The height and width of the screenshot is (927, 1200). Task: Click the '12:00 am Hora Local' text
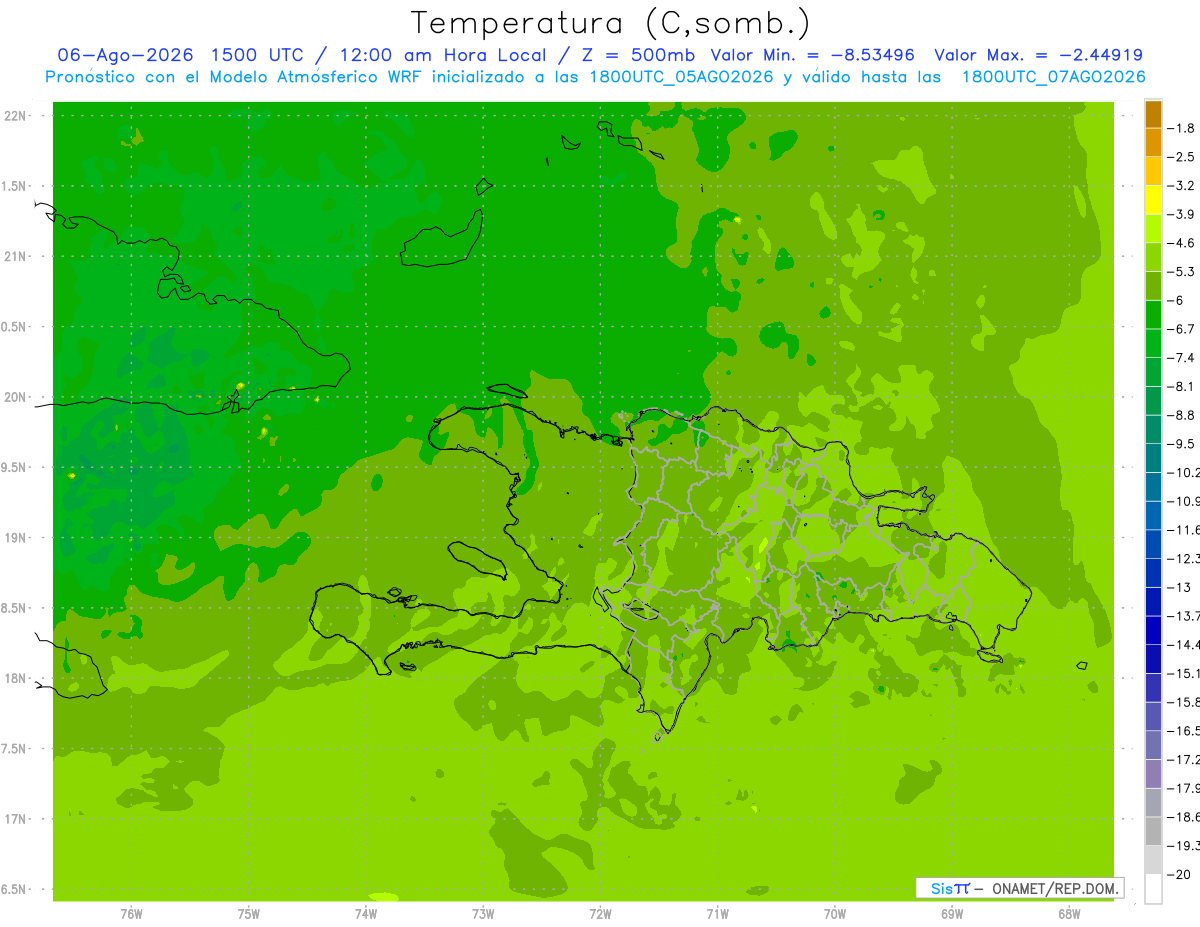click(442, 55)
